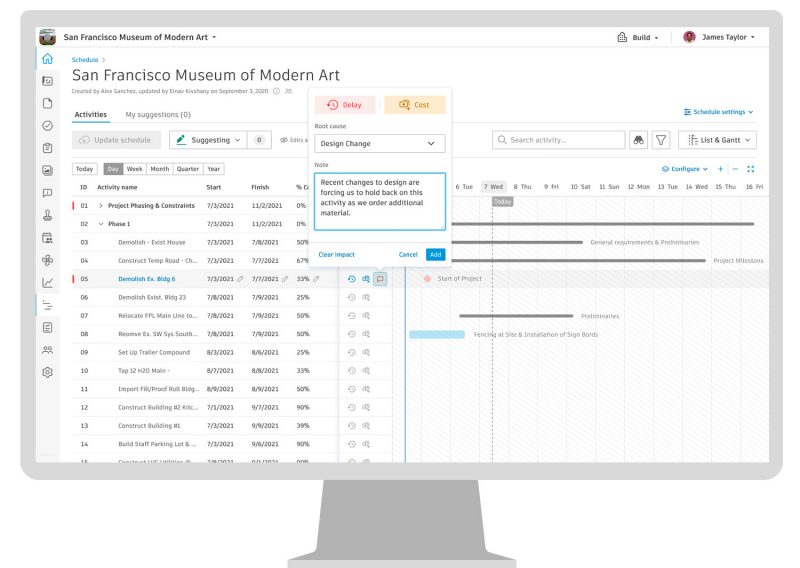Open the Files document icon in sidebar
800x568 pixels.
click(47, 103)
